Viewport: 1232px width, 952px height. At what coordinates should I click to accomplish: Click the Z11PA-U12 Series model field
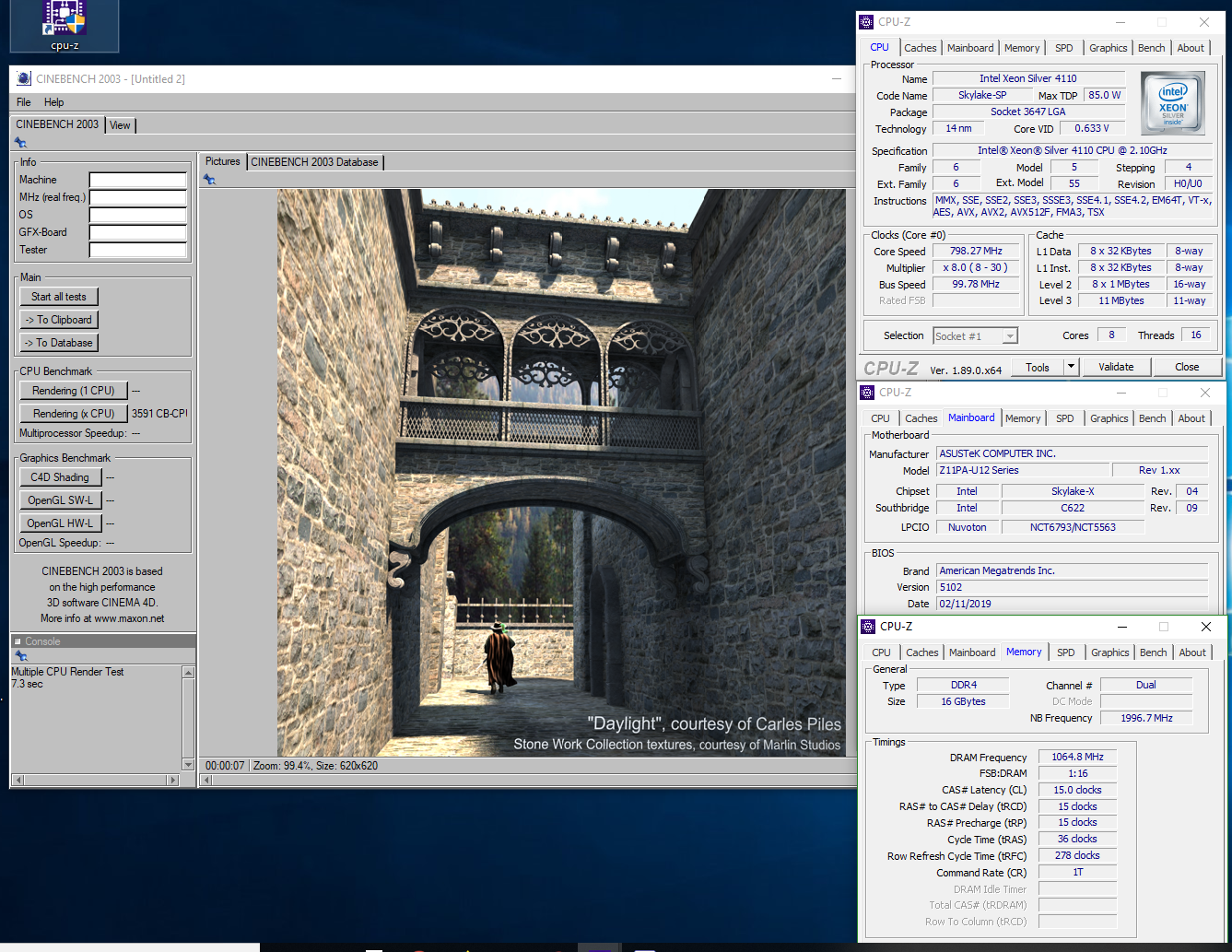[1022, 470]
